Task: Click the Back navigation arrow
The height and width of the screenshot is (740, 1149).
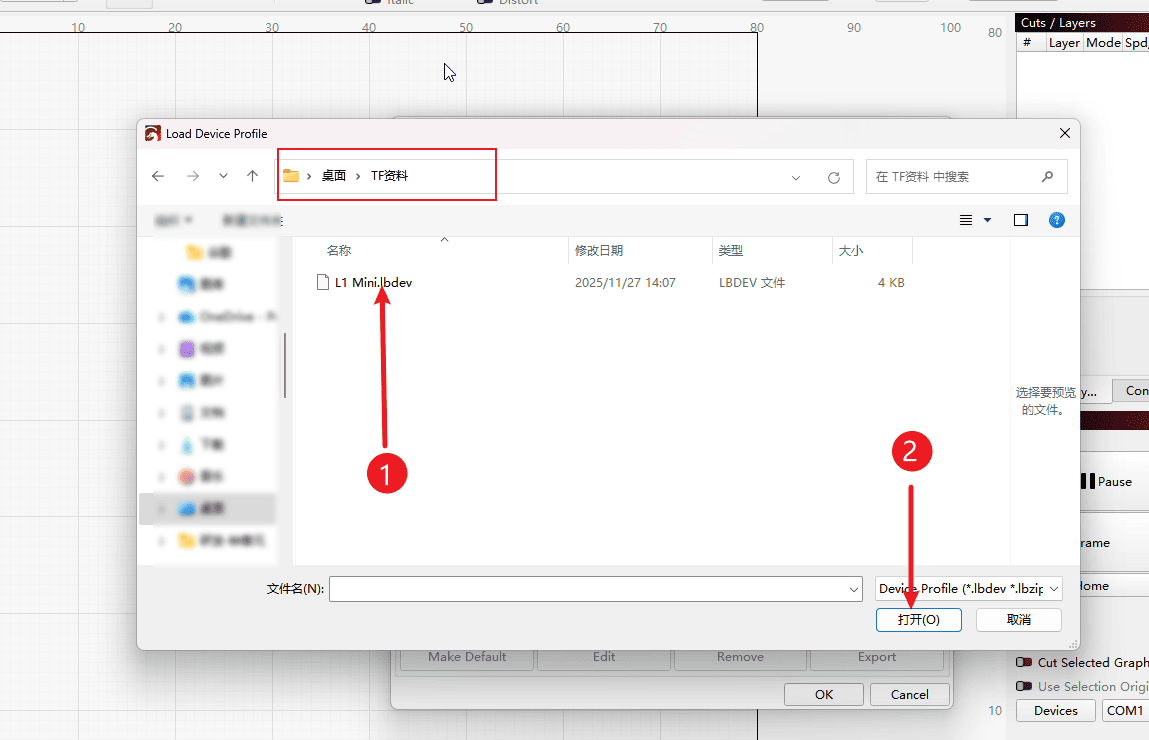Action: coord(158,176)
